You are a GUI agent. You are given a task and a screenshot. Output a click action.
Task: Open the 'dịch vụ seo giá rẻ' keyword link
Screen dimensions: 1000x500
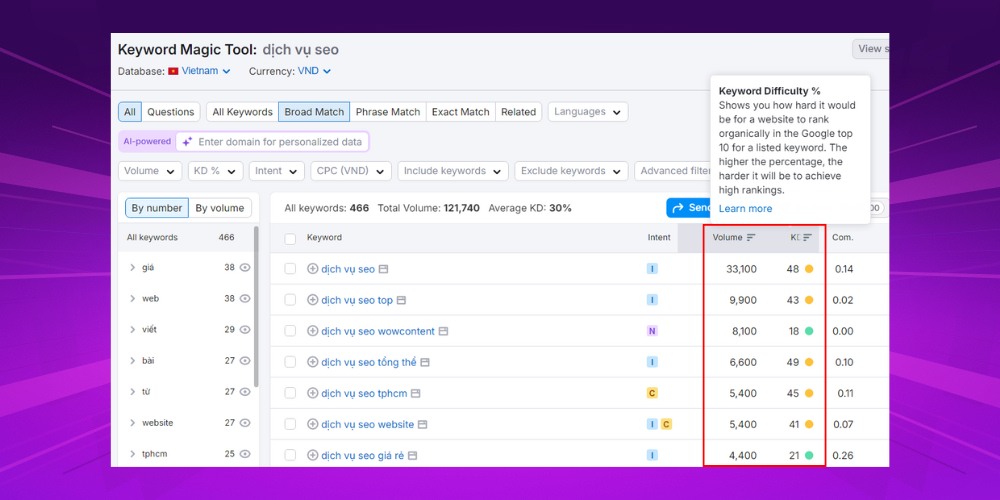(362, 455)
